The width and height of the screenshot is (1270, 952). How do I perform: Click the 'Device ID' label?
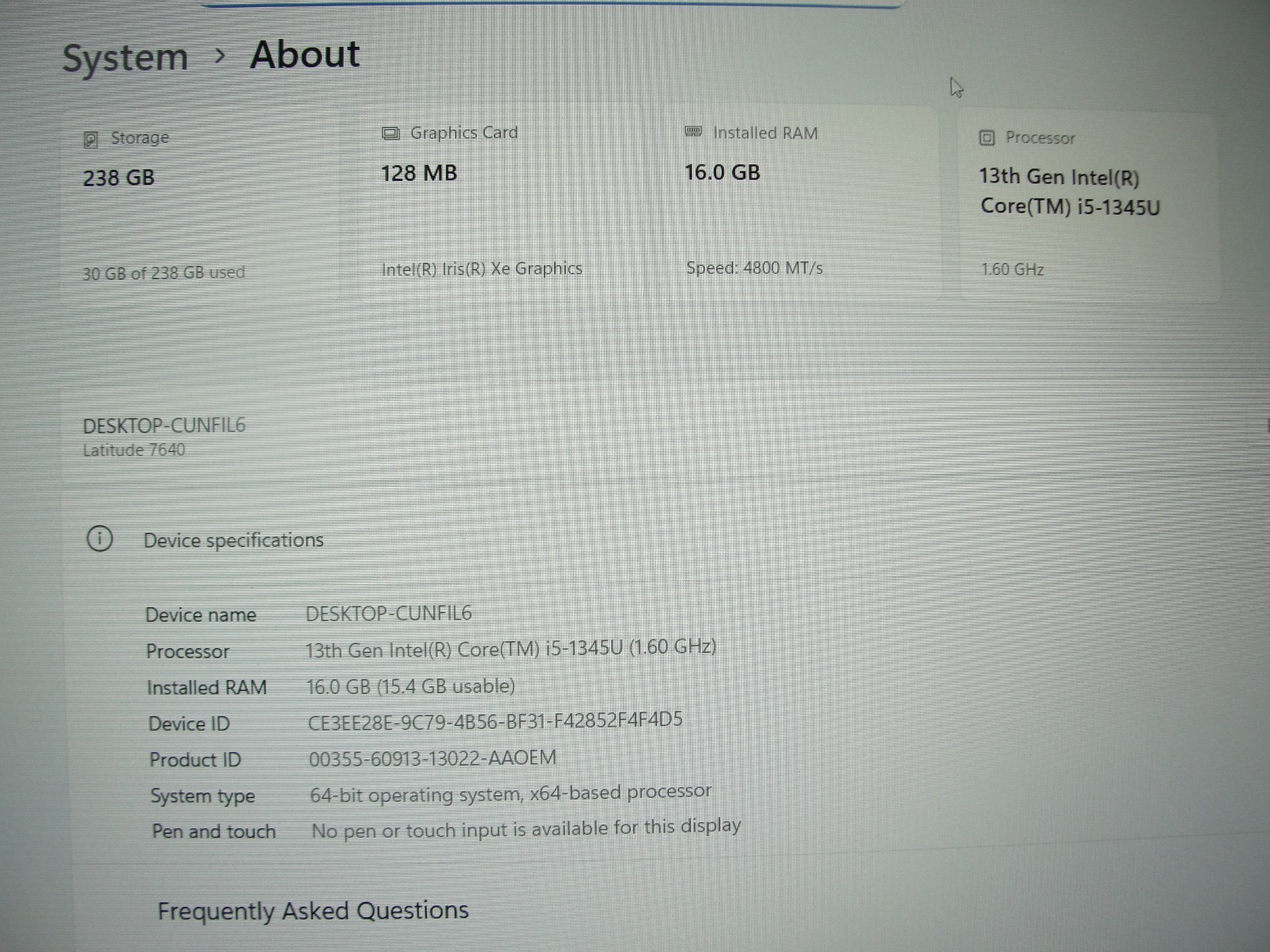(189, 724)
